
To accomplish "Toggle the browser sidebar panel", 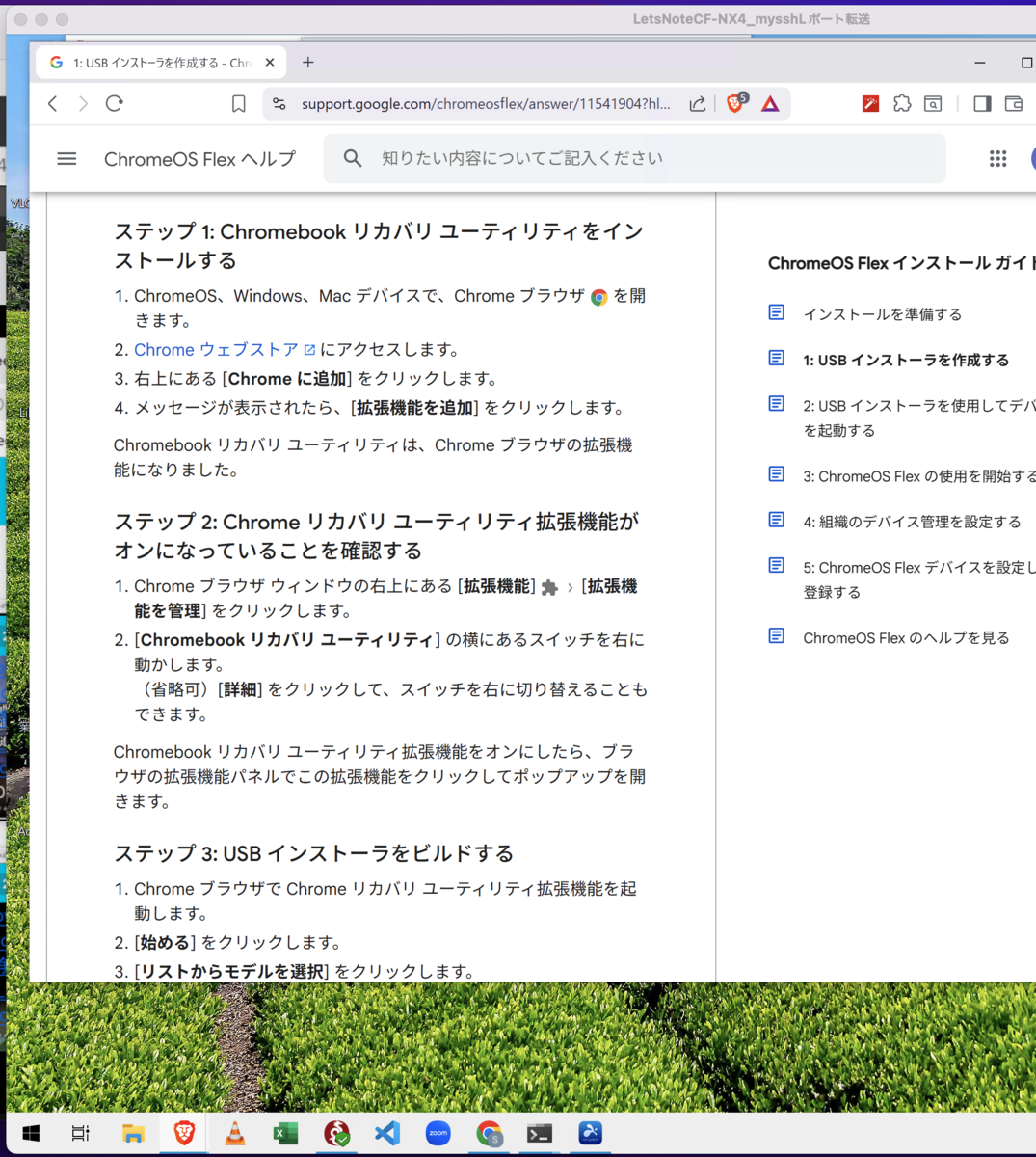I will tap(982, 103).
